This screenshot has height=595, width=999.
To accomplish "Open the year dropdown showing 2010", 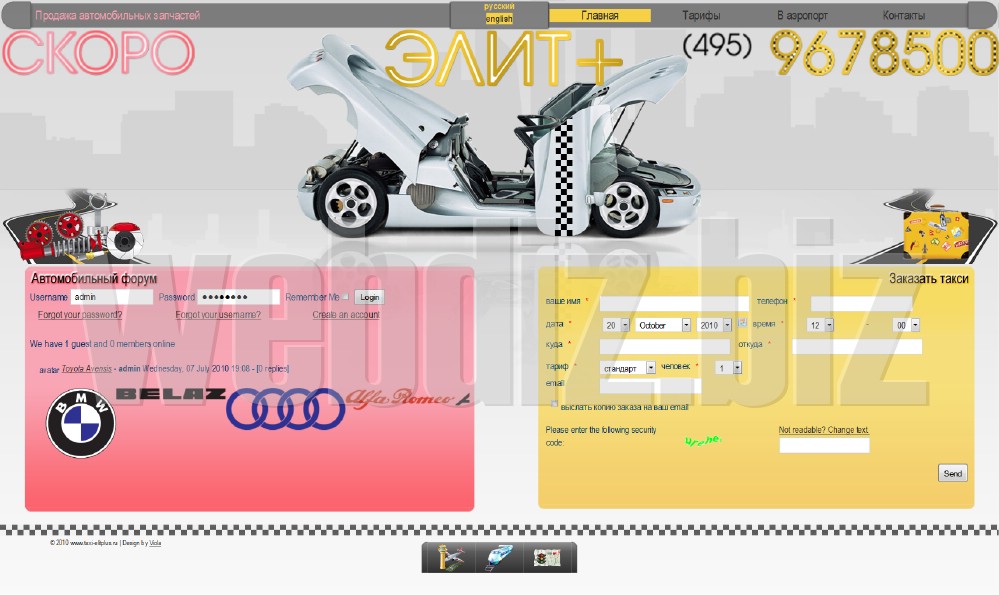I will [x=714, y=325].
